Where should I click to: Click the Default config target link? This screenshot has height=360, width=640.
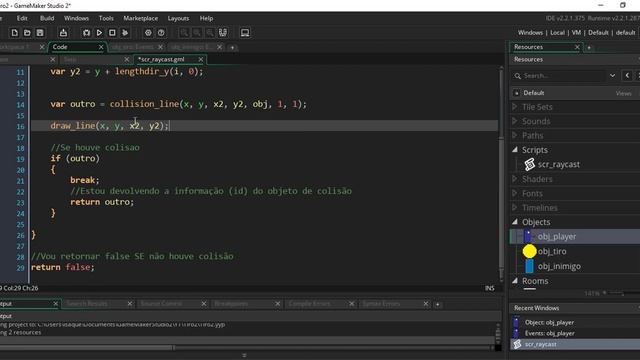click(598, 33)
